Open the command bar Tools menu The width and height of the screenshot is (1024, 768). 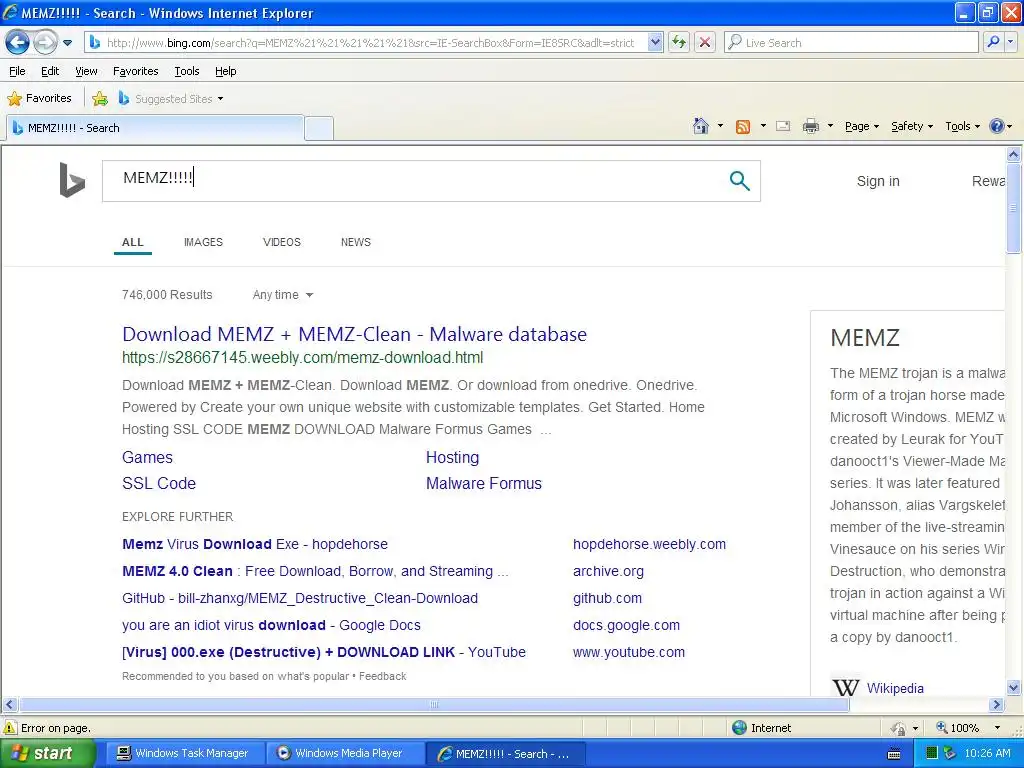click(962, 126)
